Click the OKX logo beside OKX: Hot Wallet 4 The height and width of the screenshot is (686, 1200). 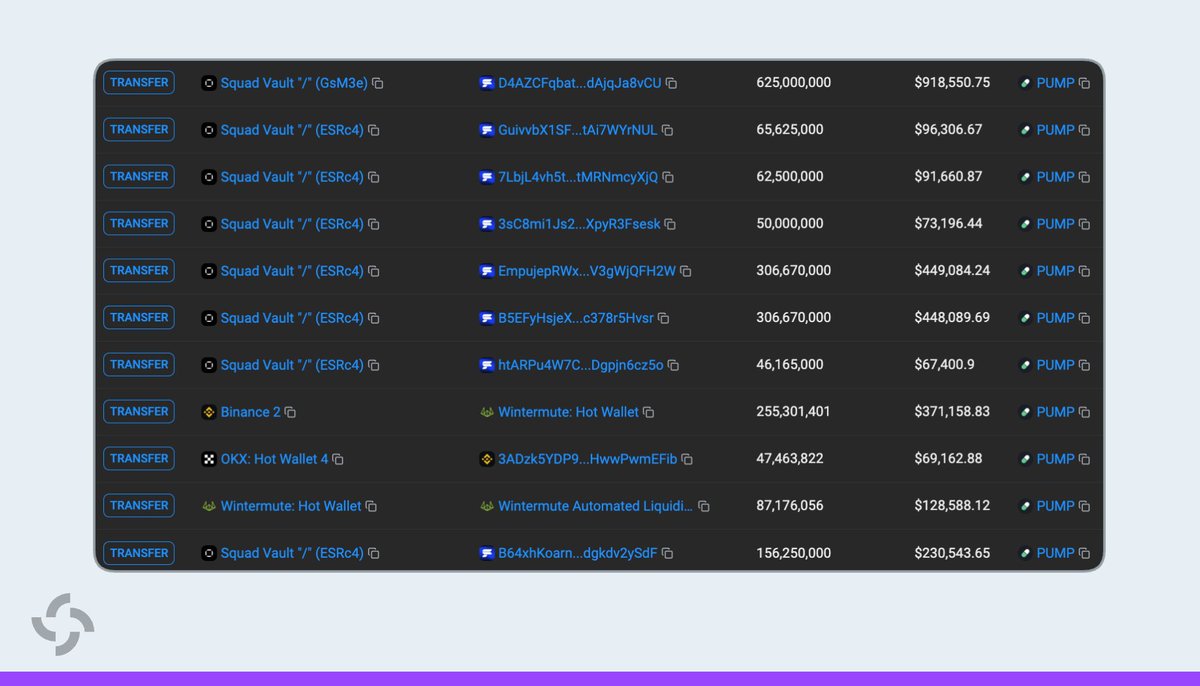[209, 459]
